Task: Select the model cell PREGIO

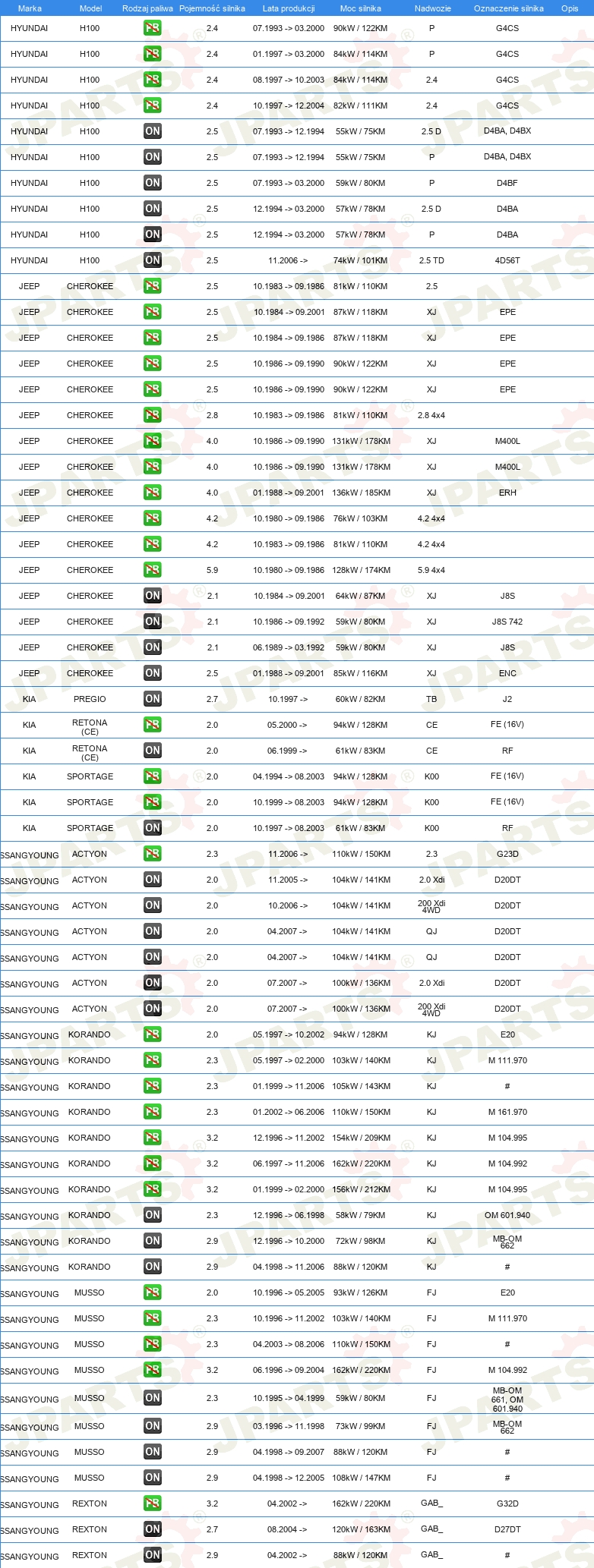Action: click(x=90, y=699)
